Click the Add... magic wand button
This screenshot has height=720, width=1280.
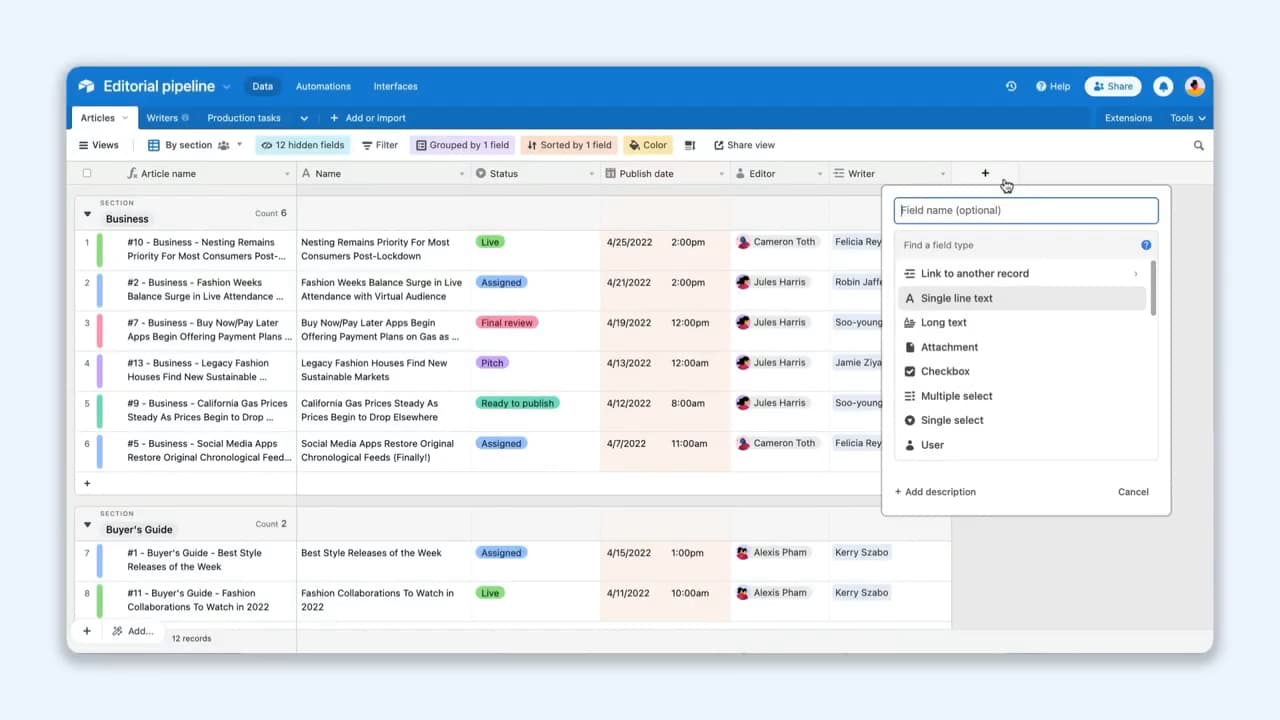(133, 631)
